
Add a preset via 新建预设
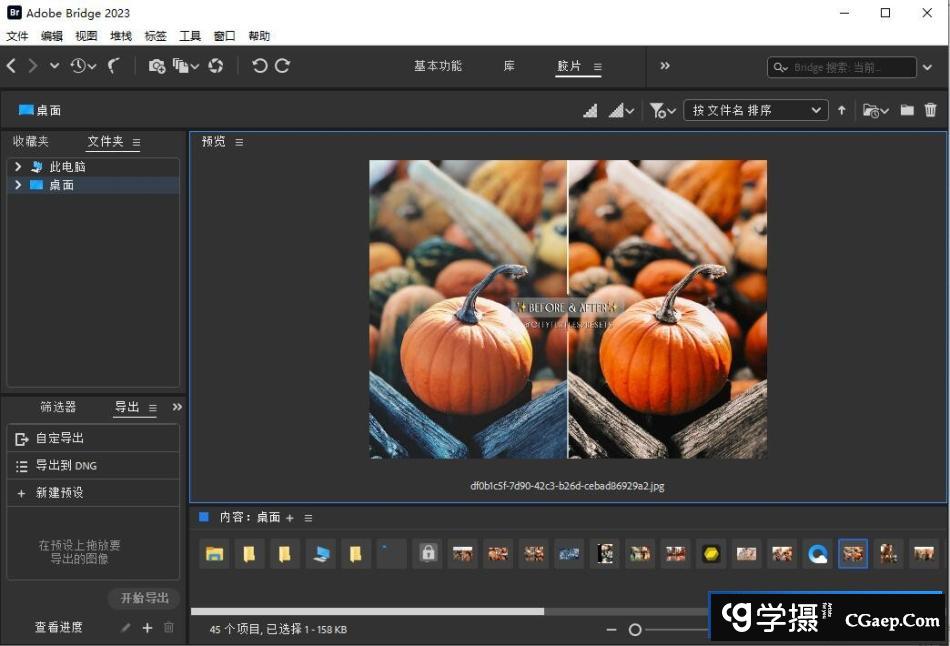click(60, 492)
